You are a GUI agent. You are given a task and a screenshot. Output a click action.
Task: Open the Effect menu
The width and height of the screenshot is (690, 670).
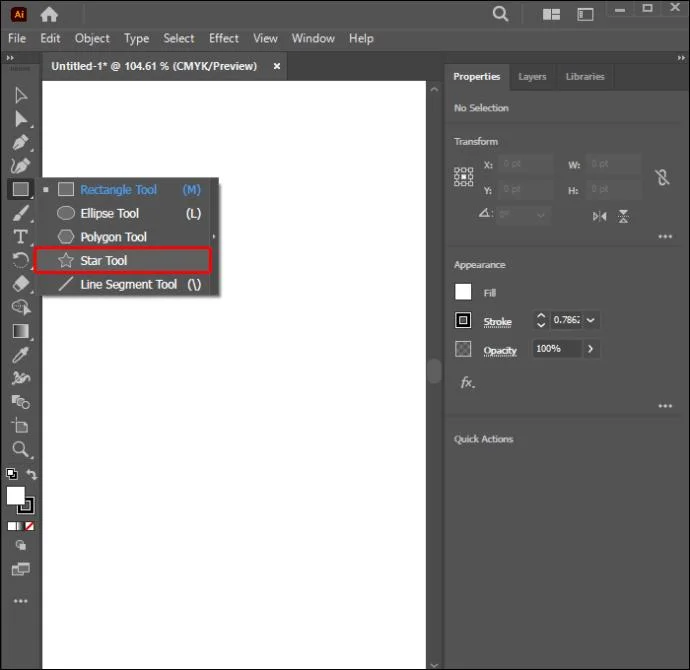coord(224,38)
